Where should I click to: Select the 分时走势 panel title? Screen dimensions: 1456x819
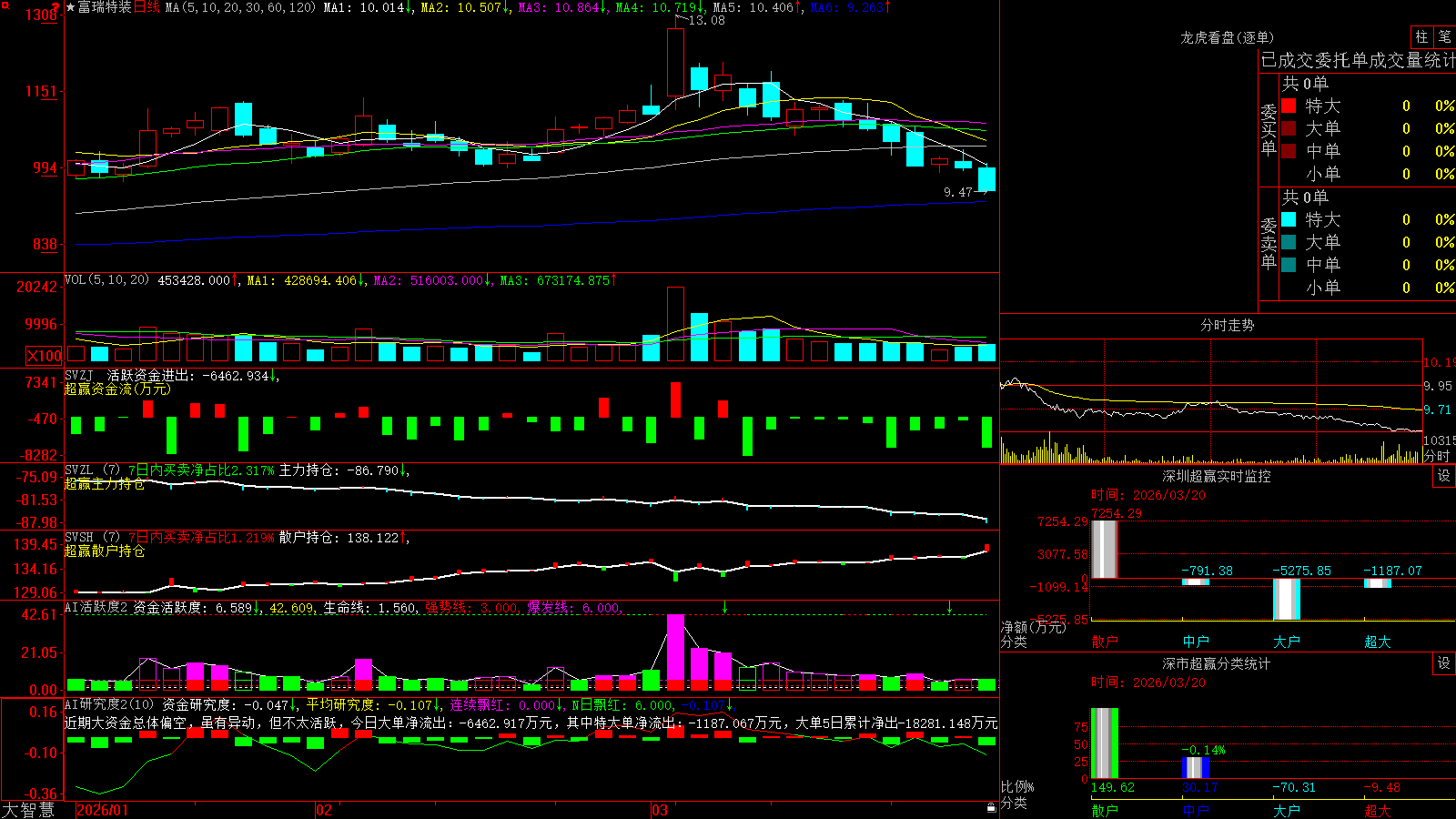tap(1227, 325)
